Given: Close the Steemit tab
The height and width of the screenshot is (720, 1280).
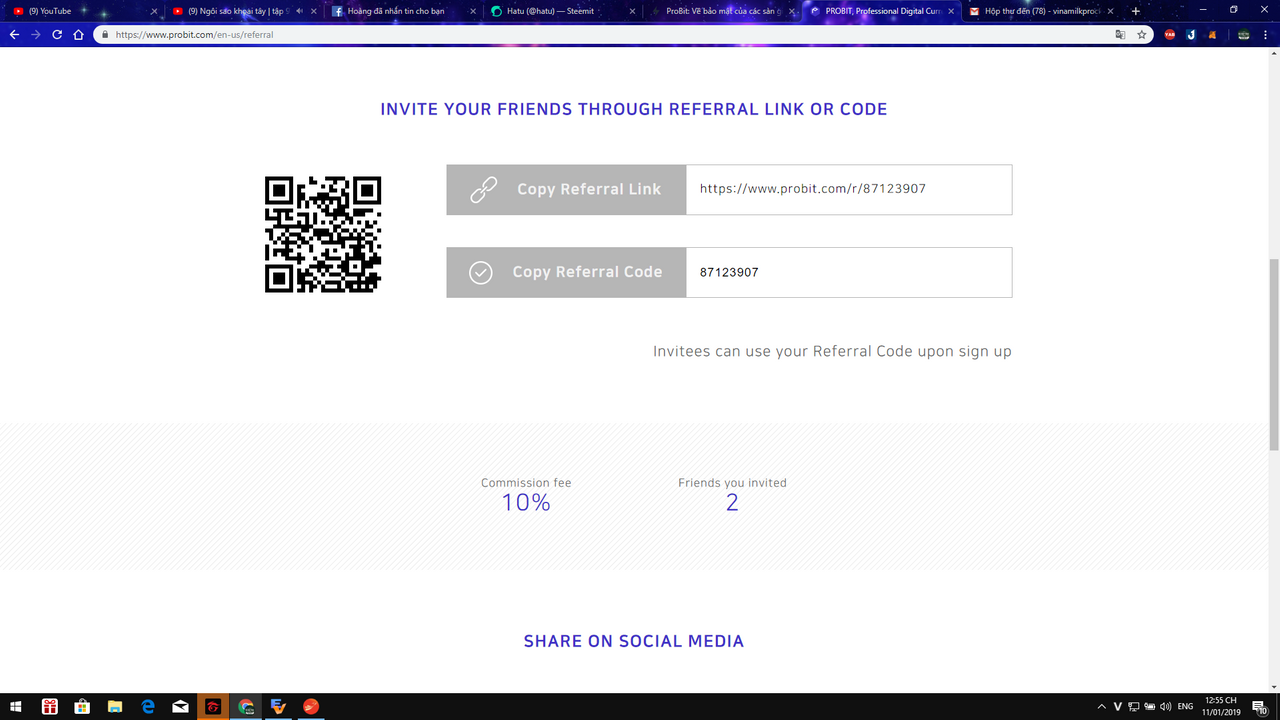Looking at the screenshot, I should 632,11.
